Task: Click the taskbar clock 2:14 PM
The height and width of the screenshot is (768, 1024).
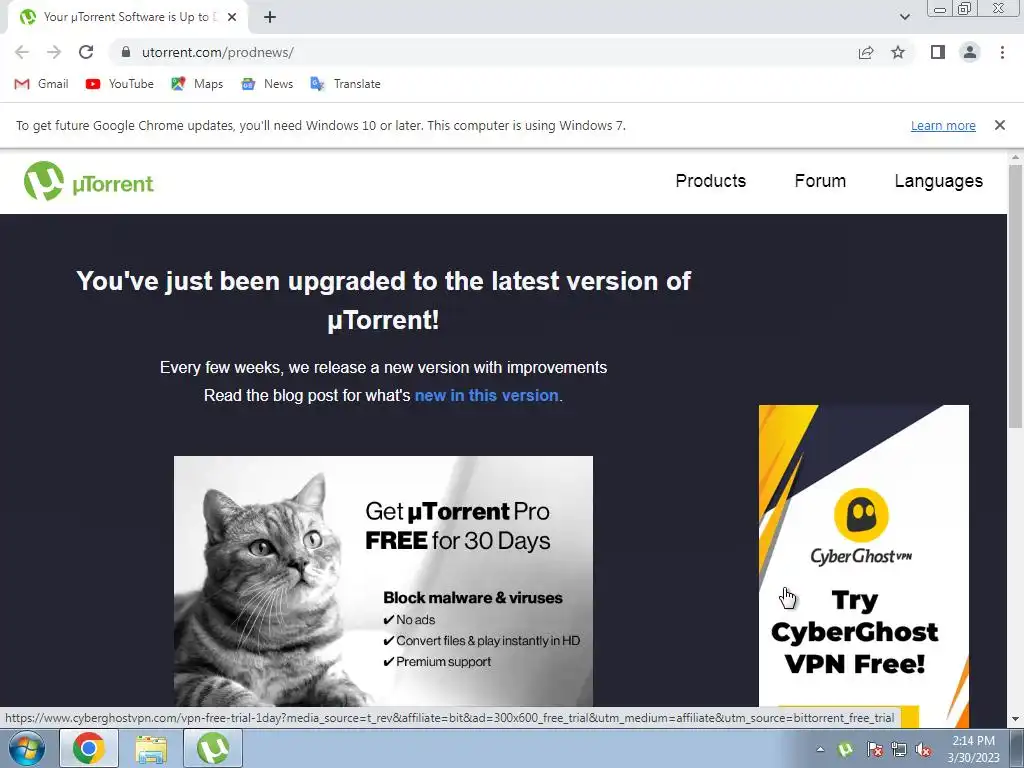Action: click(973, 749)
